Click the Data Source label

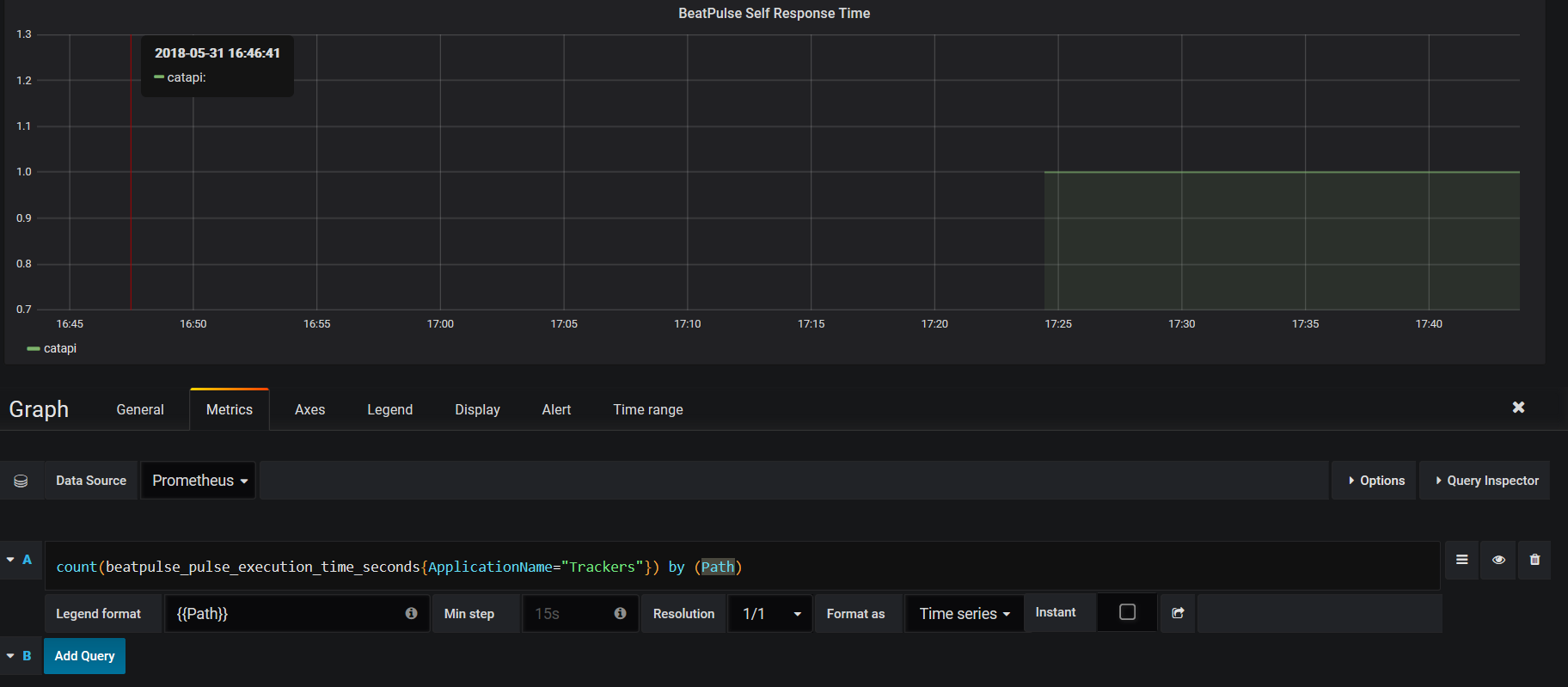pyautogui.click(x=91, y=481)
